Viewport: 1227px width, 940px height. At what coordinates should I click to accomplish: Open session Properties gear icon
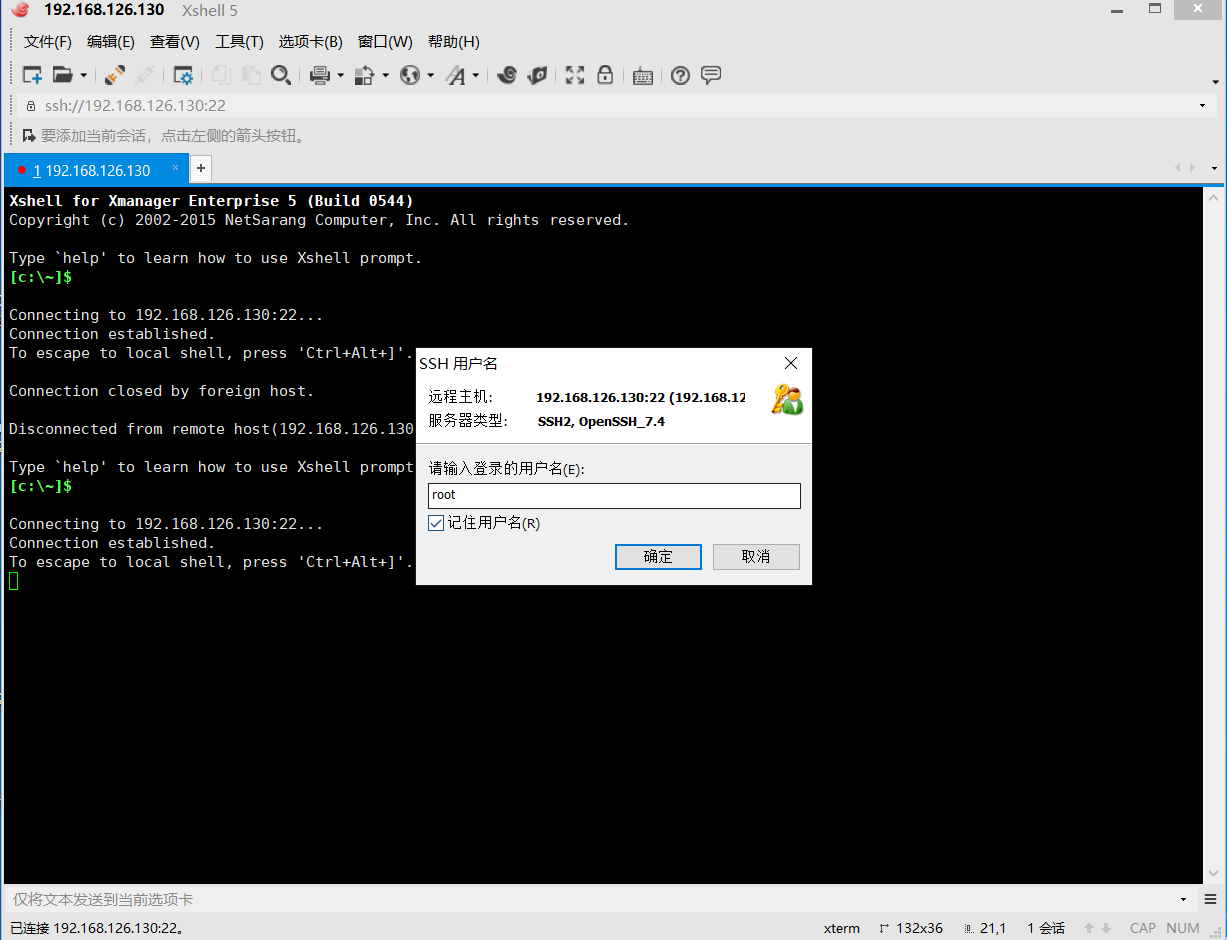pos(183,75)
